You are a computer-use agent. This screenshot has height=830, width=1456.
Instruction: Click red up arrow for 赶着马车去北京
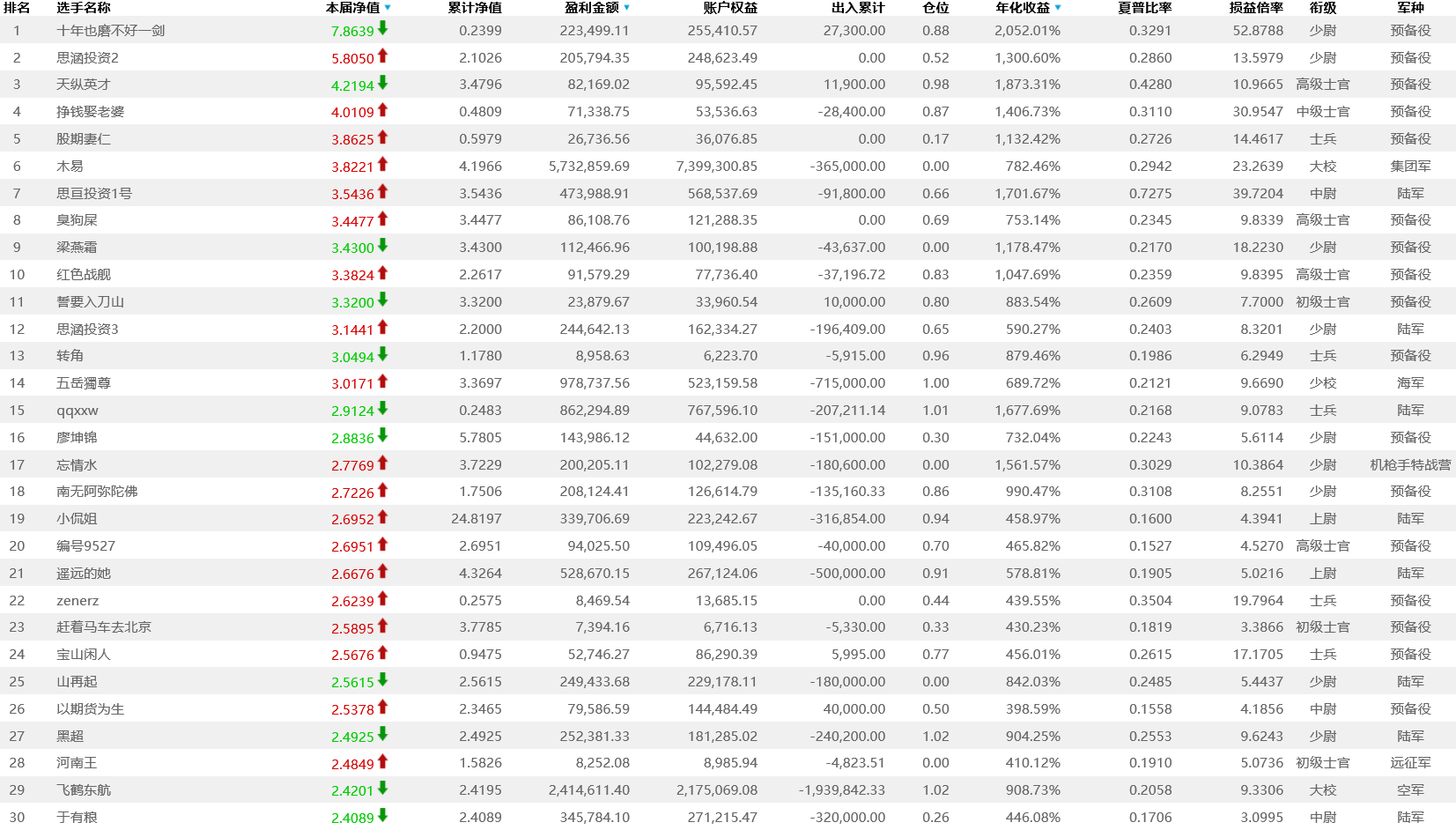(x=383, y=626)
